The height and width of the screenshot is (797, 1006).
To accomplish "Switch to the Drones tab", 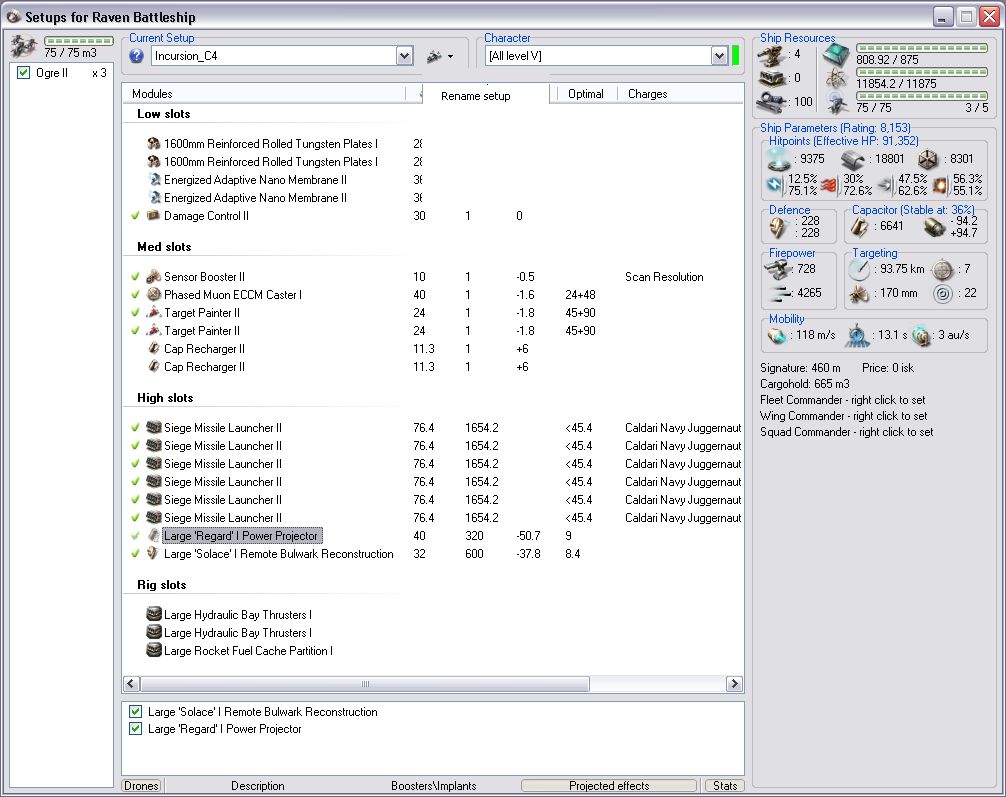I will tap(141, 785).
